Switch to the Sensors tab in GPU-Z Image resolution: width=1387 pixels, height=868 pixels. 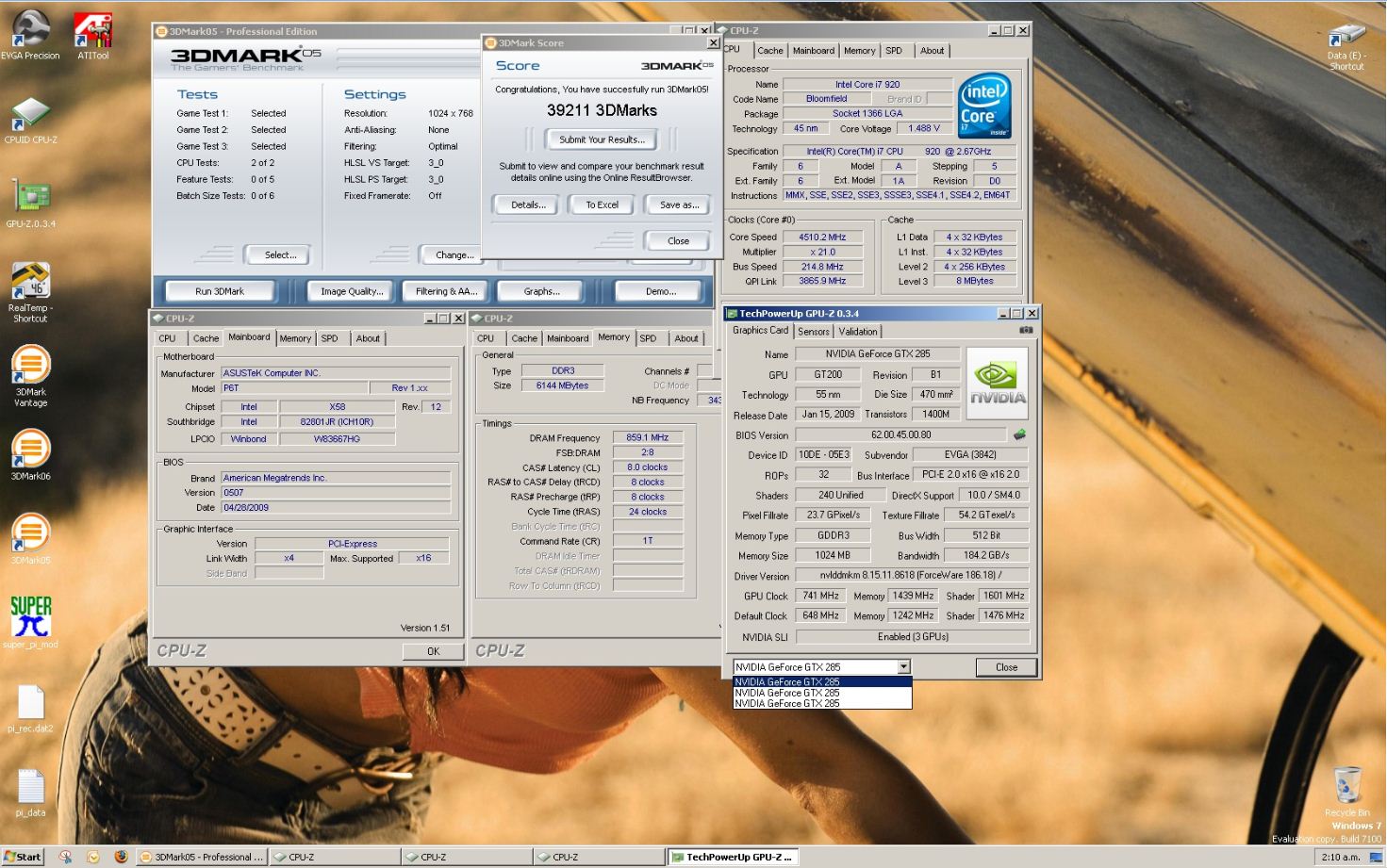tap(814, 332)
